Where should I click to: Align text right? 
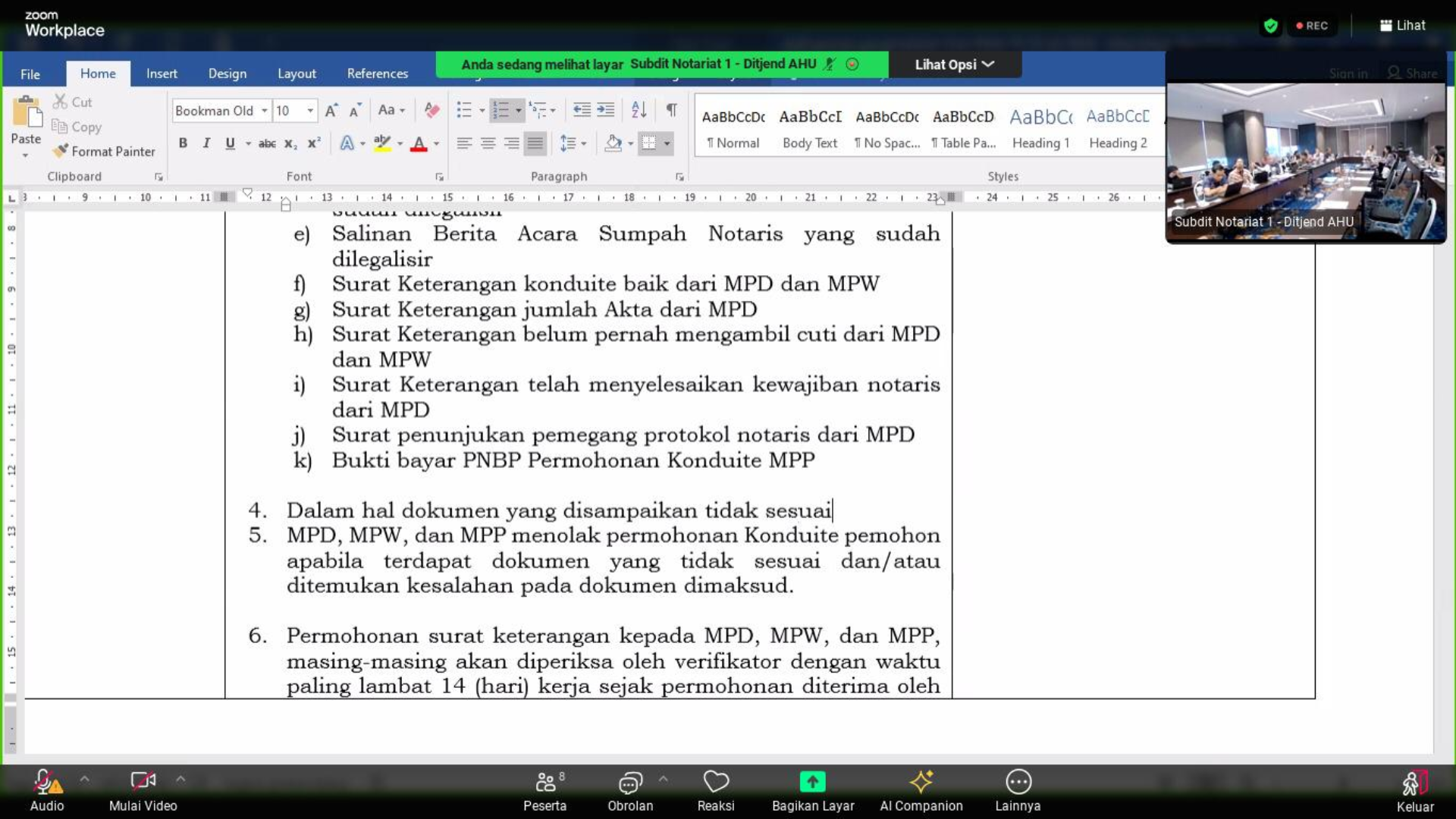512,143
